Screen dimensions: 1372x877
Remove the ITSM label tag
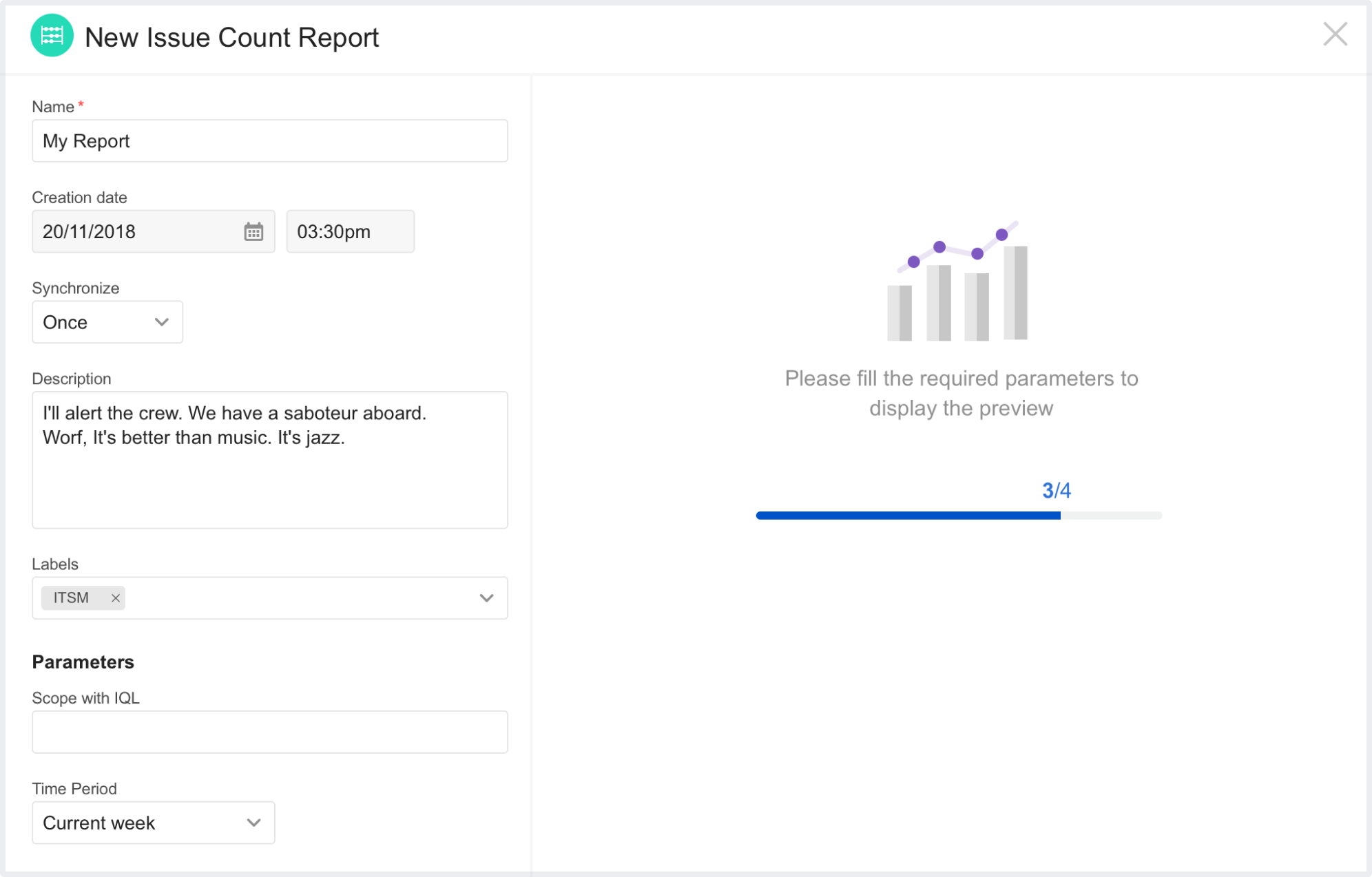click(x=116, y=598)
